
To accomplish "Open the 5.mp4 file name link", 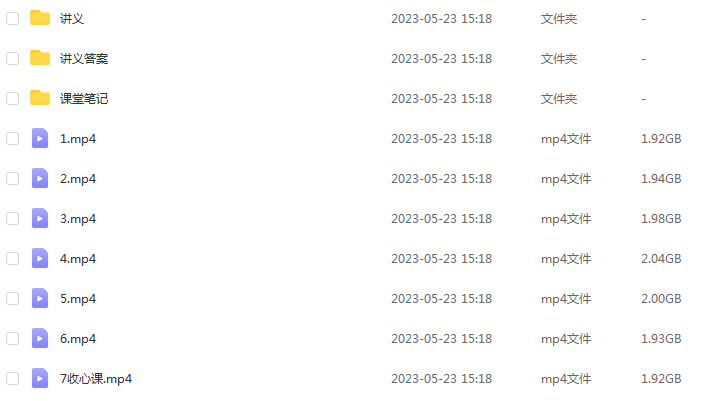I will point(78,299).
